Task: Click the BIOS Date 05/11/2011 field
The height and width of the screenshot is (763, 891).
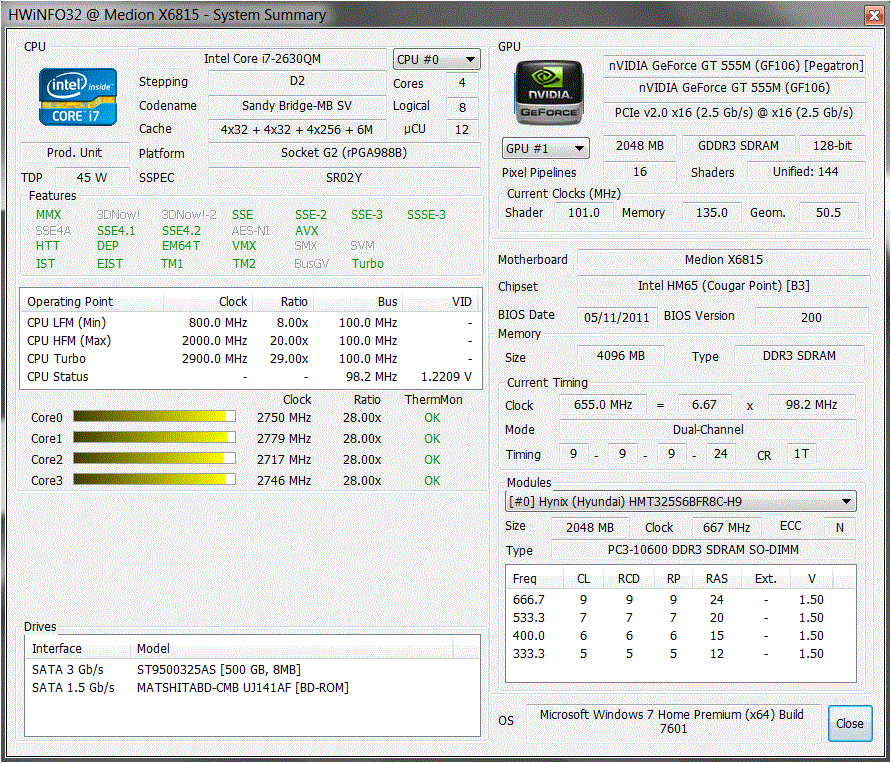Action: tap(617, 317)
